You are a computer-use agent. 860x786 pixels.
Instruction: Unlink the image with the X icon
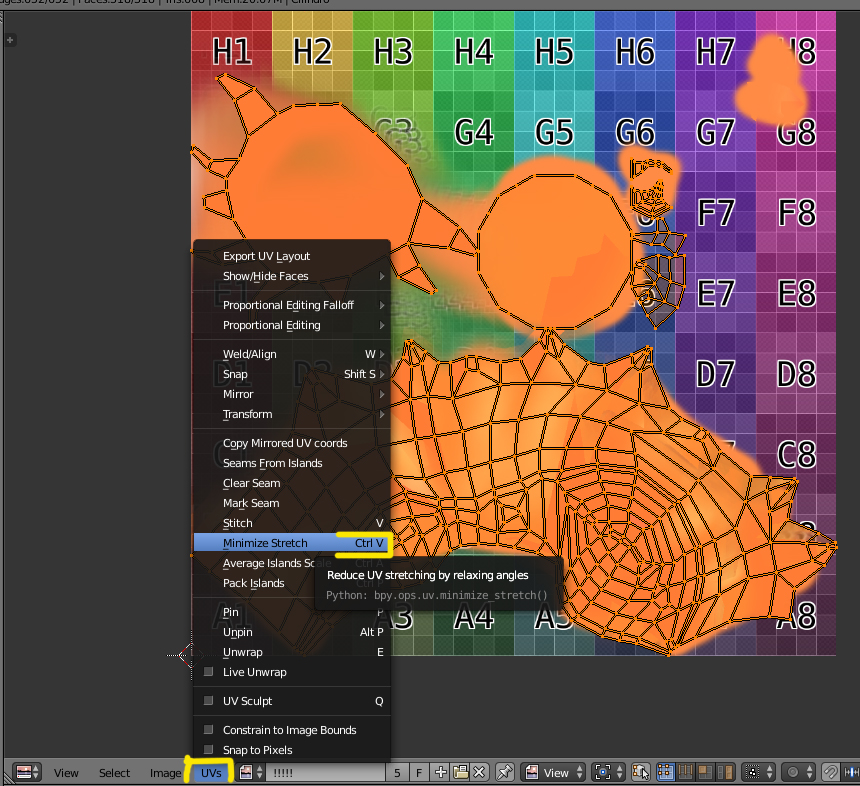pyautogui.click(x=480, y=772)
